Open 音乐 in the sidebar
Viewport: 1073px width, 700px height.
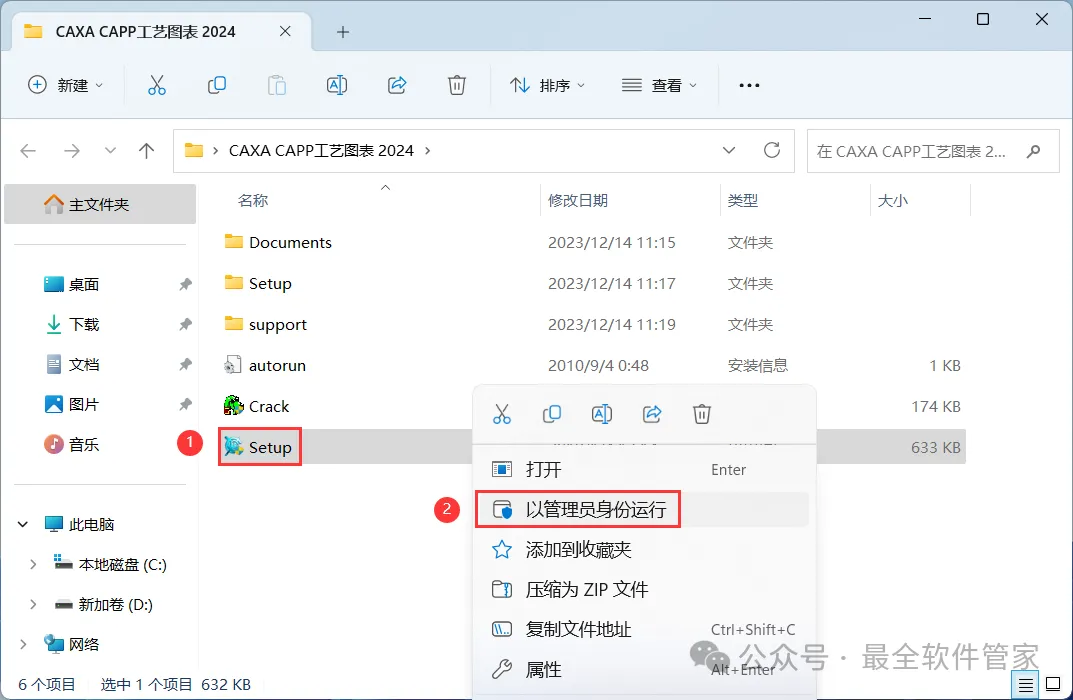(83, 445)
